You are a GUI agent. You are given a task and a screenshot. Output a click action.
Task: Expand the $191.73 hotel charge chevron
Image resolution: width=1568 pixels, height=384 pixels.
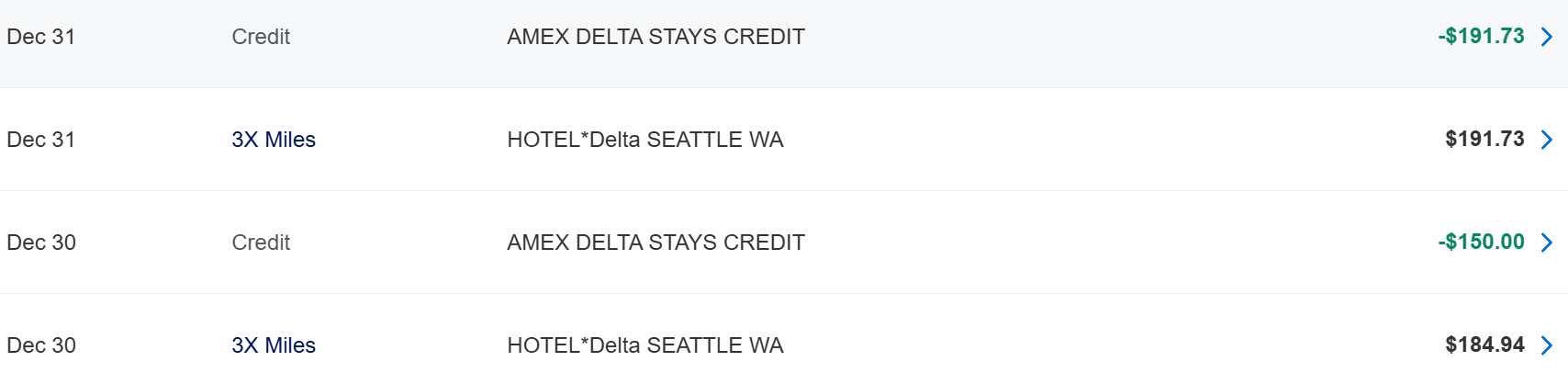(x=1547, y=140)
